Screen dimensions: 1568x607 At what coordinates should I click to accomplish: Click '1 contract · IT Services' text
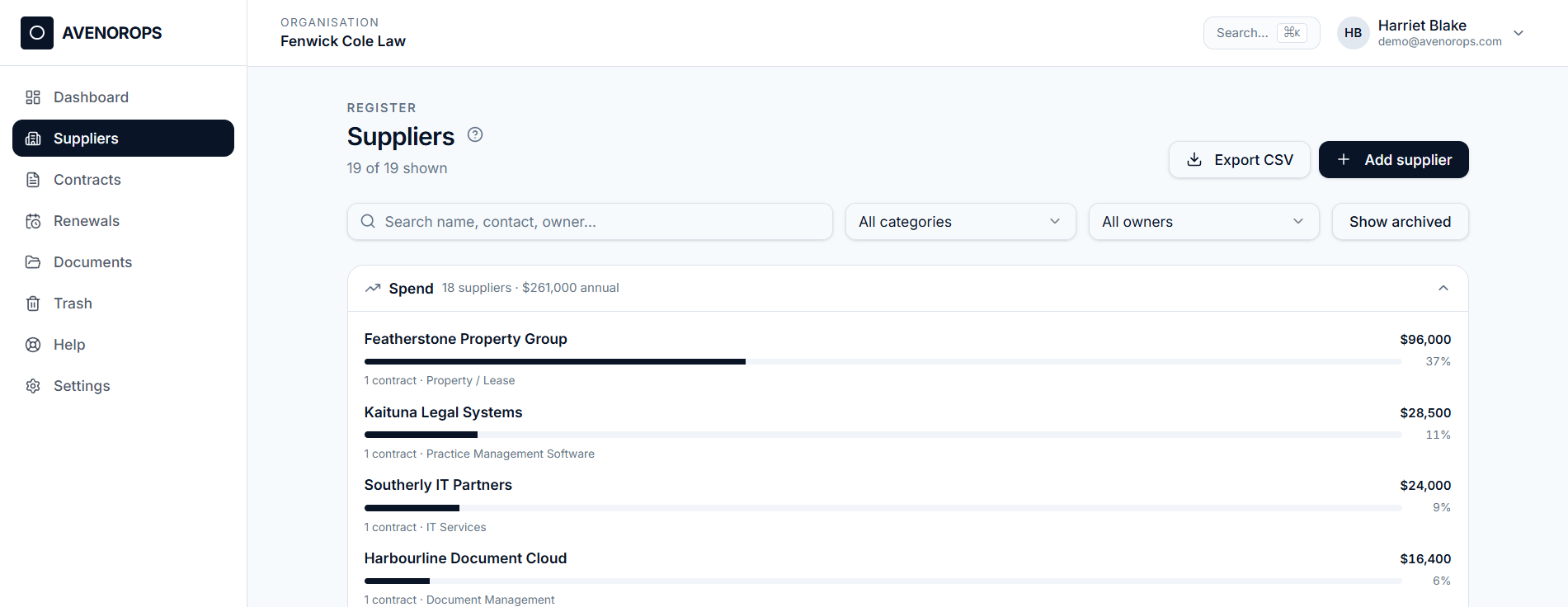426,527
